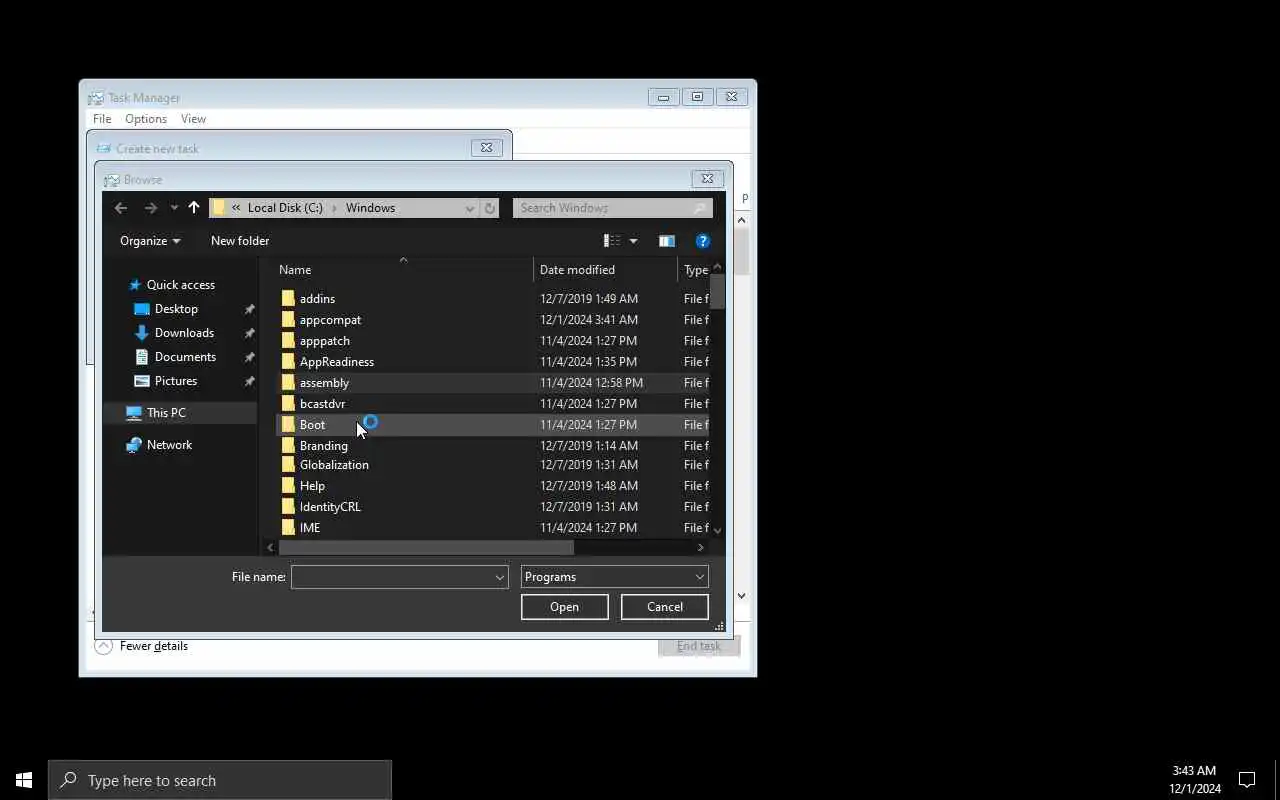Viewport: 1280px width, 800px height.
Task: Select the IME folder
Action: pos(310,528)
